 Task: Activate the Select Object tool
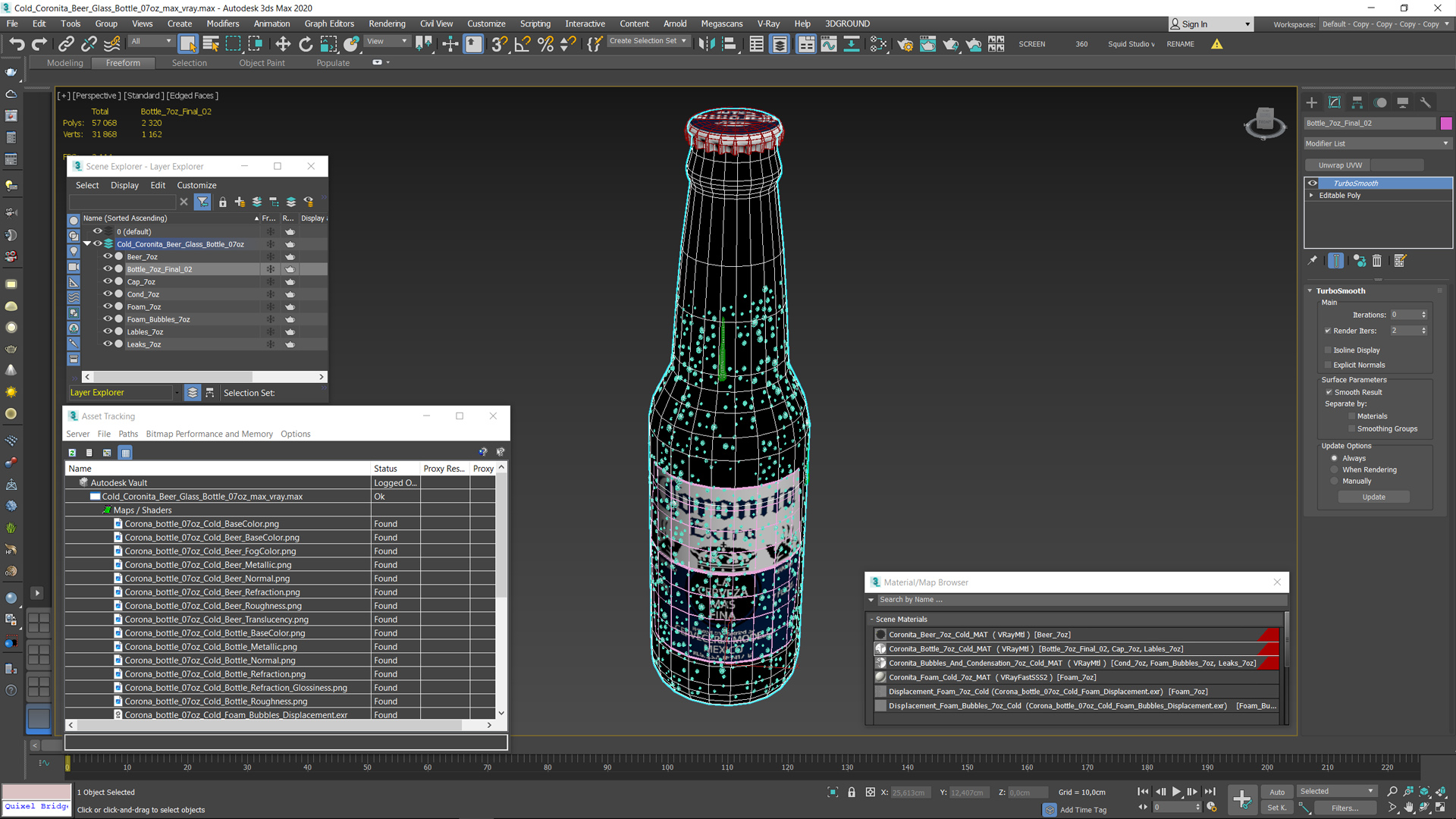click(x=188, y=44)
